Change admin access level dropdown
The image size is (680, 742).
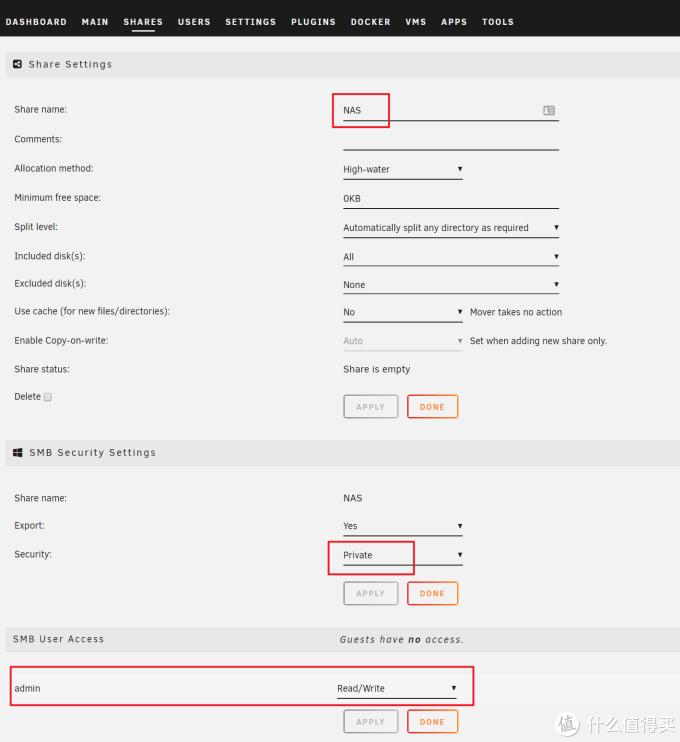[x=397, y=688]
